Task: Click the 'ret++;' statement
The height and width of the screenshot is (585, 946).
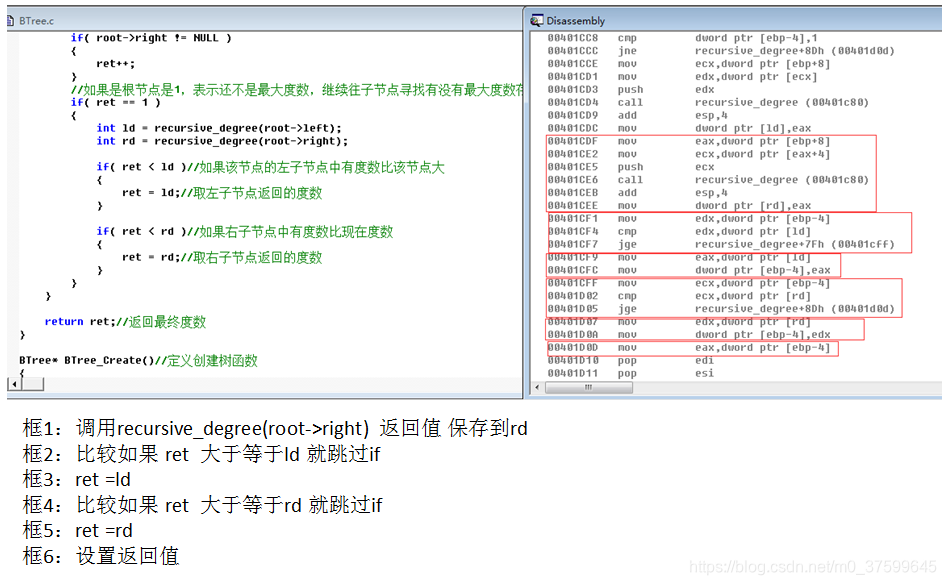Action: 115,64
